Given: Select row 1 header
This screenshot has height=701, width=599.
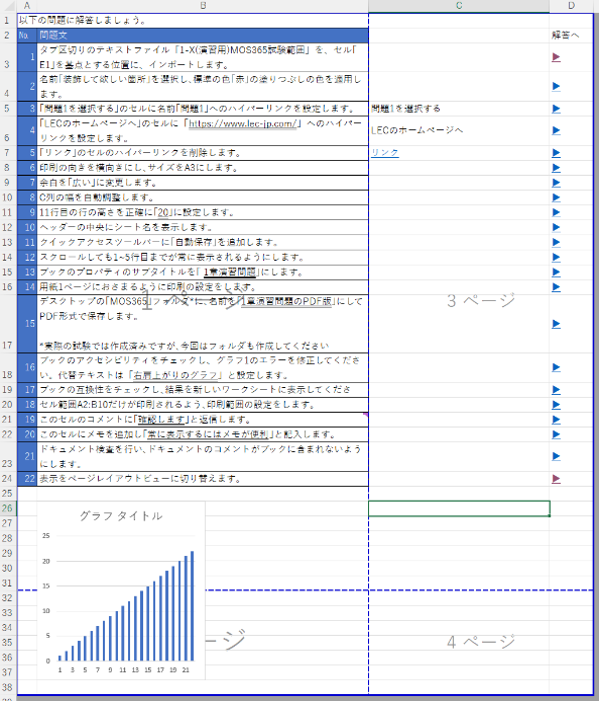Looking at the screenshot, I should point(8,21).
